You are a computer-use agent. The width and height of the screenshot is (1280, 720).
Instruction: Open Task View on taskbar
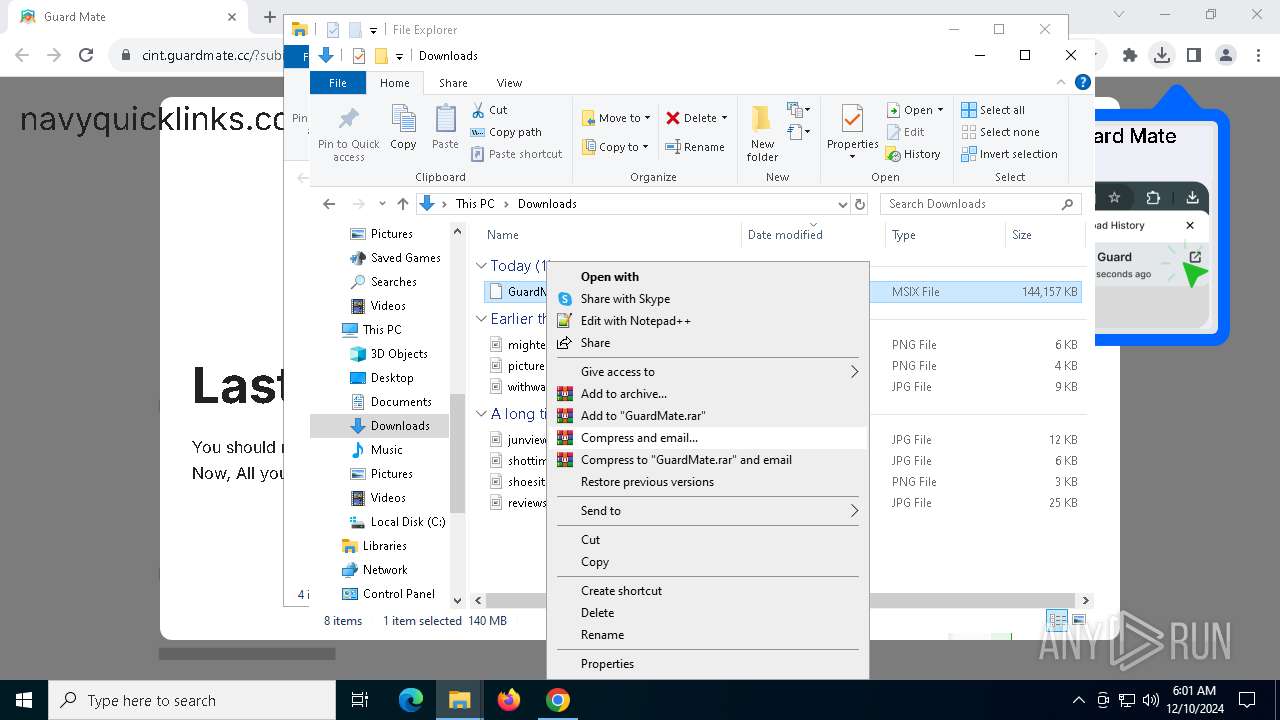point(360,700)
